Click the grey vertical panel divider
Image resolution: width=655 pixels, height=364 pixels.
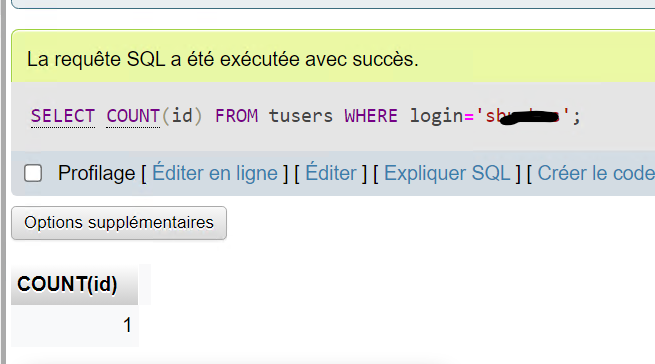pyautogui.click(x=4, y=182)
